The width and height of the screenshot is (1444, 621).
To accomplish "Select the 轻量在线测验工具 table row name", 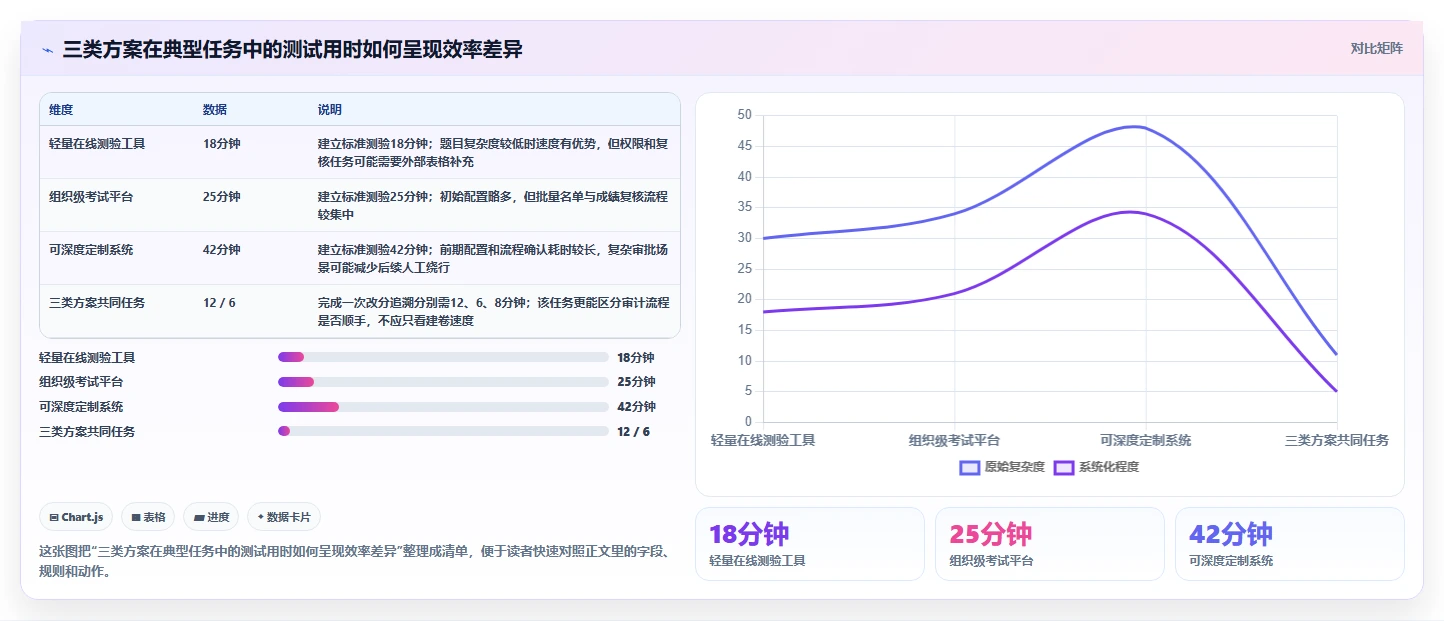I will click(x=97, y=143).
